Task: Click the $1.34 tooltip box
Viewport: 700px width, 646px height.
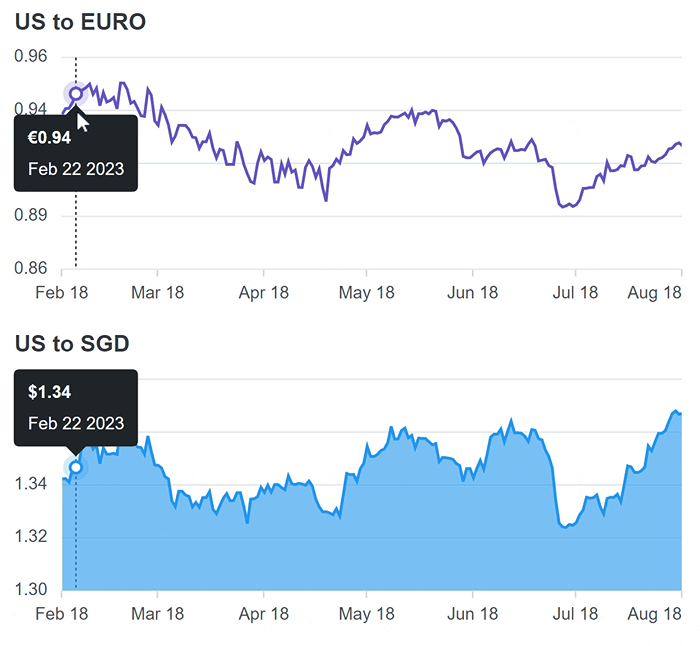Action: tap(76, 407)
